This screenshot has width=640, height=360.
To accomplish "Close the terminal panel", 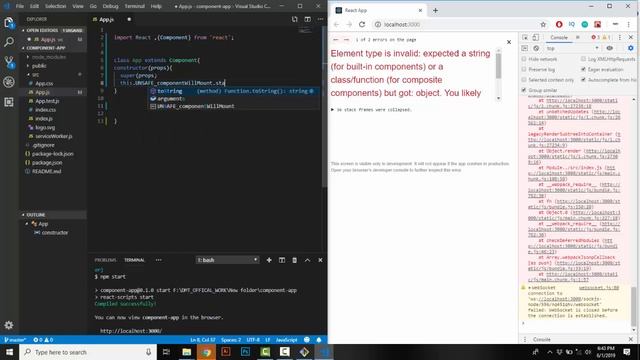I will (x=320, y=260).
